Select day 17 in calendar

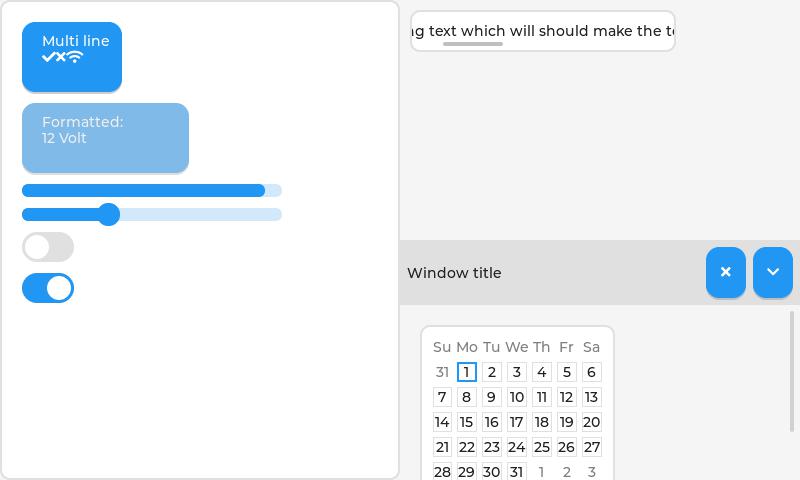[x=516, y=422]
